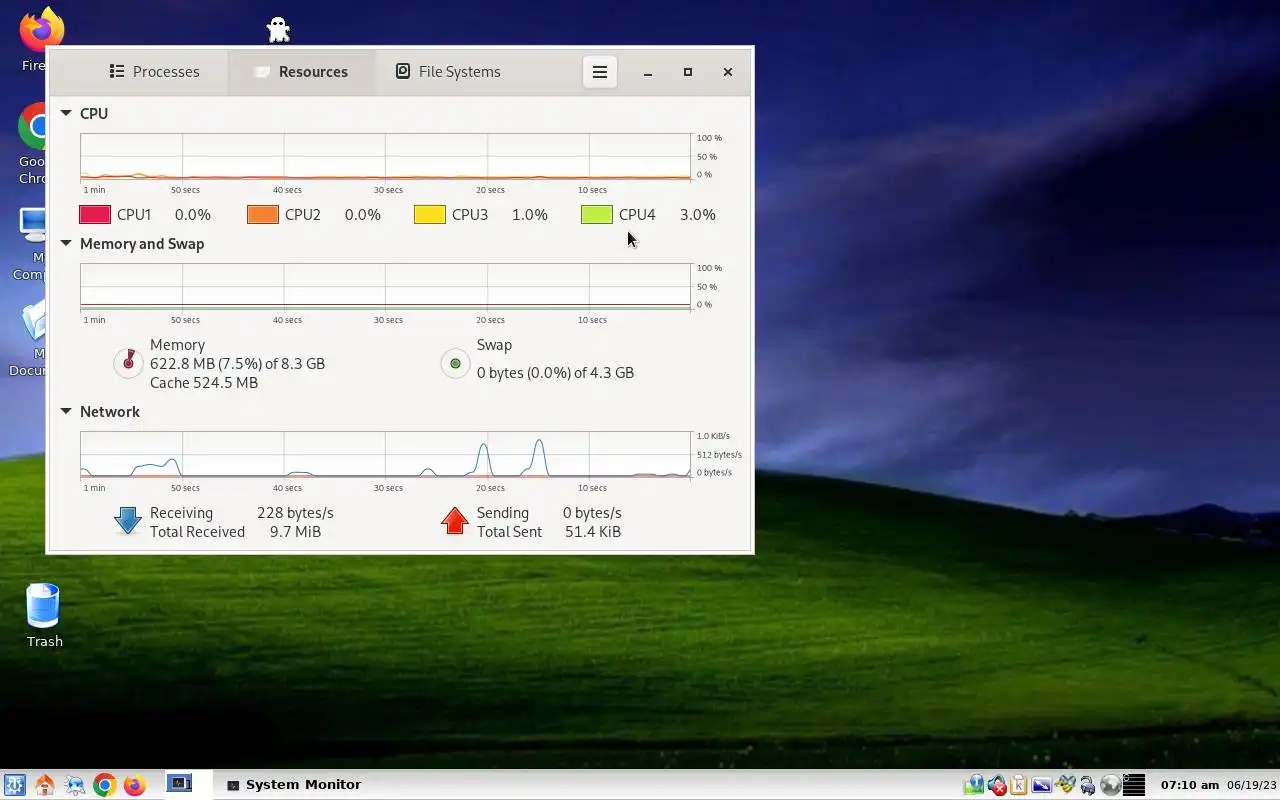The image size is (1280, 800).
Task: Click the blue Receiving arrow icon
Action: tap(128, 521)
